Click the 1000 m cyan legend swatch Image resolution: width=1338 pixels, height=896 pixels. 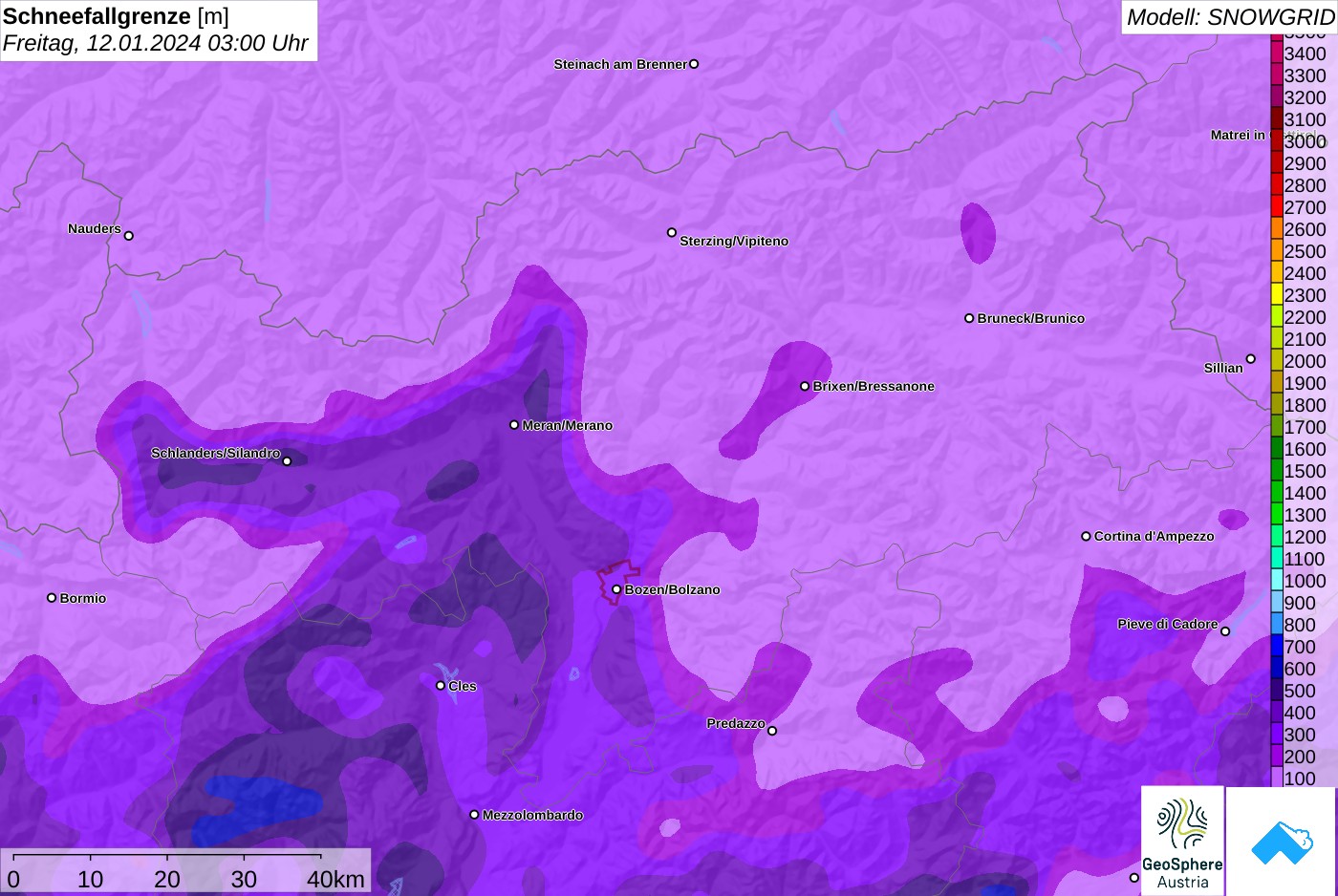click(x=1277, y=581)
